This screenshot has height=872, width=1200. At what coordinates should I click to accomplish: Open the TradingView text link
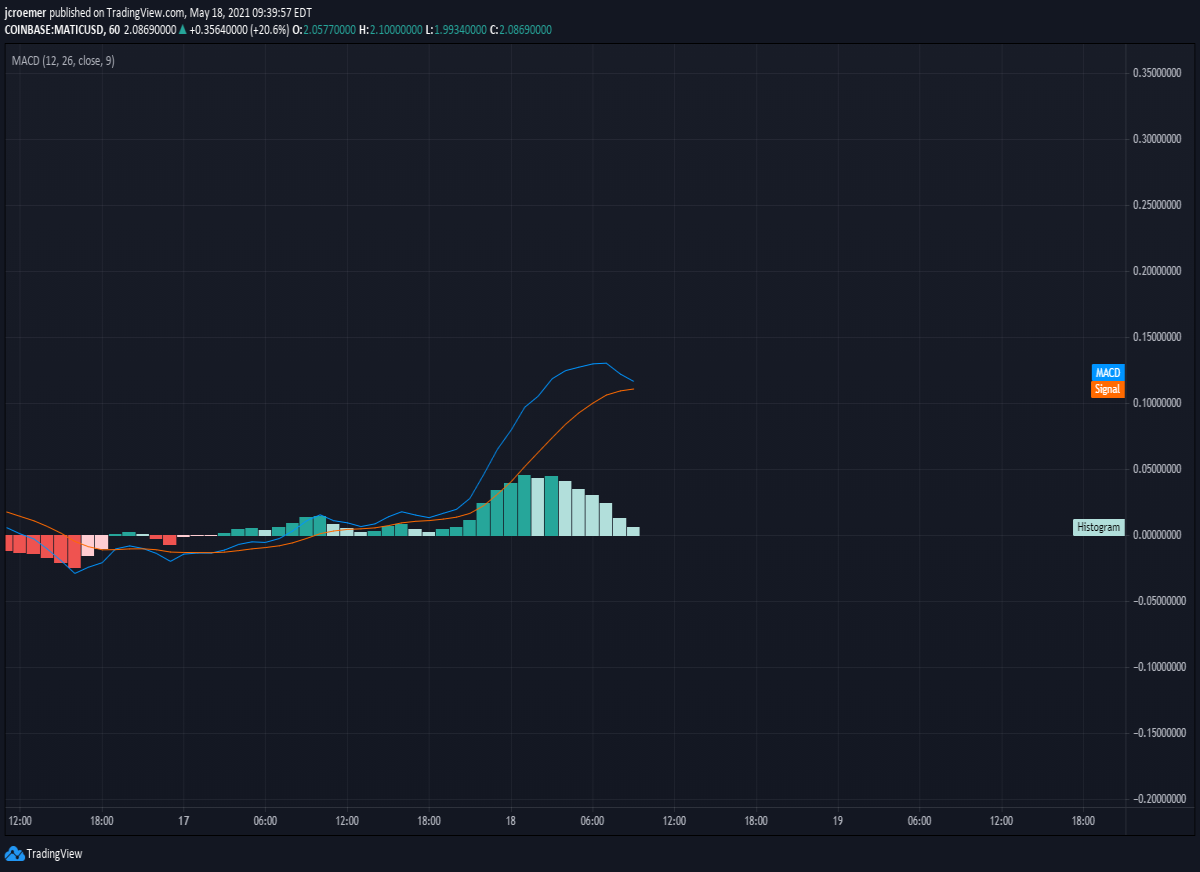(54, 854)
